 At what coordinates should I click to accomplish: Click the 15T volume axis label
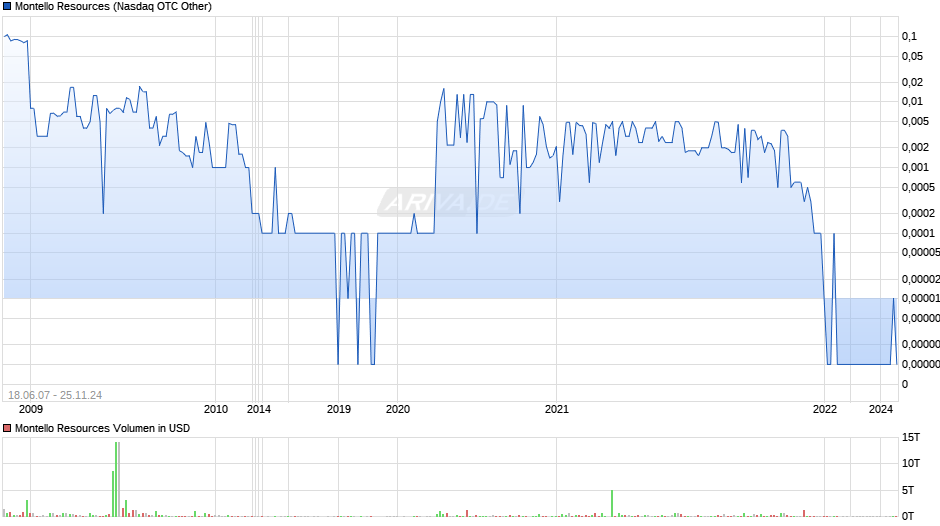911,438
